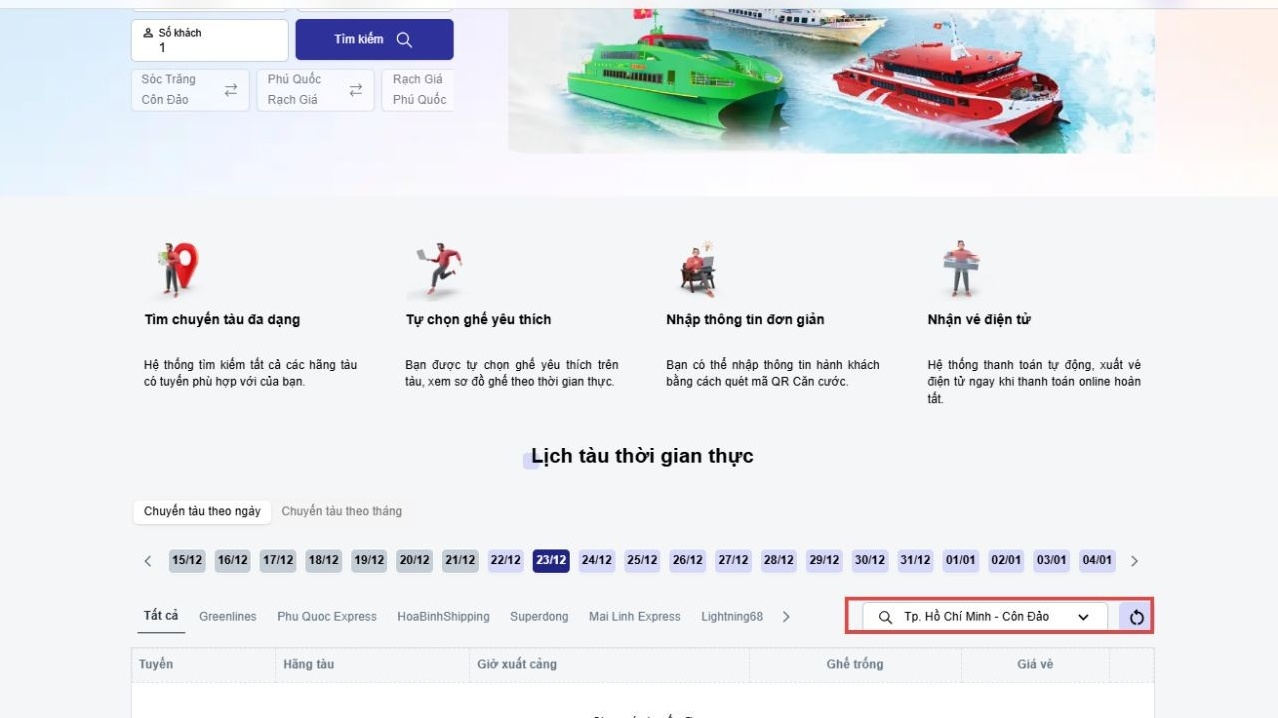1278x718 pixels.
Task: Select date 03/01
Action: pos(1052,560)
